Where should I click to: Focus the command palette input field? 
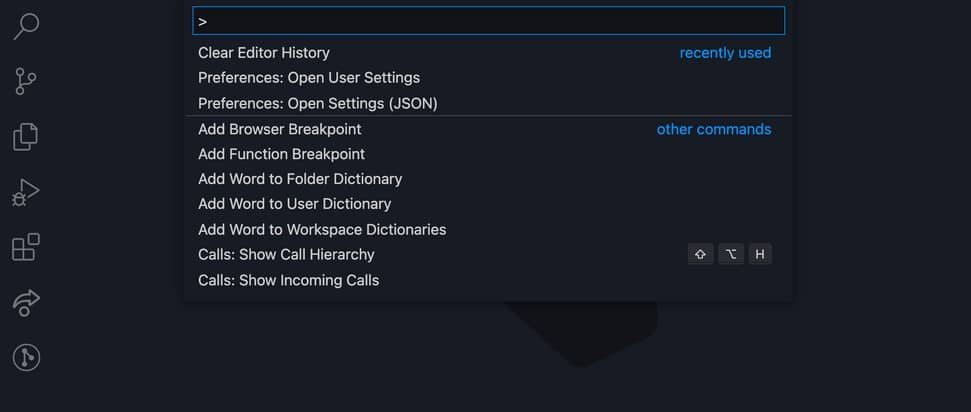coord(488,21)
